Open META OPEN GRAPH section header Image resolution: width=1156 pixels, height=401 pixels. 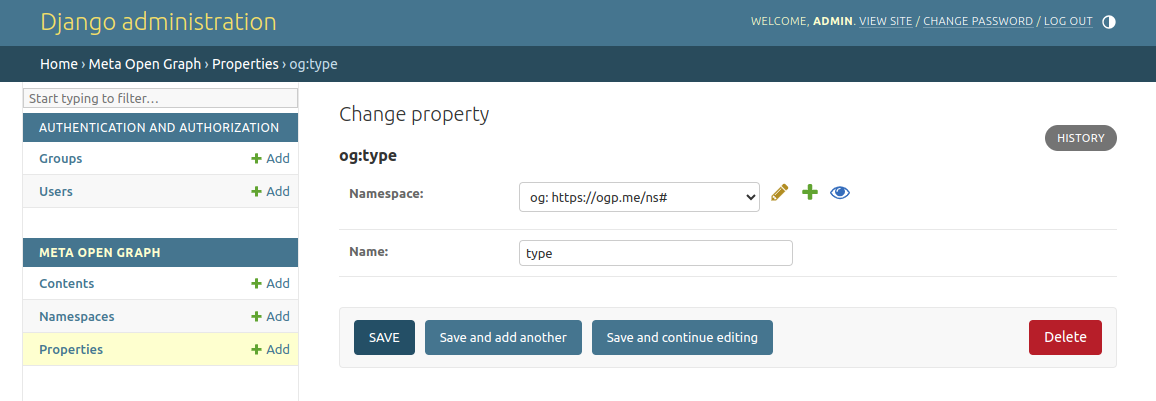pos(100,253)
